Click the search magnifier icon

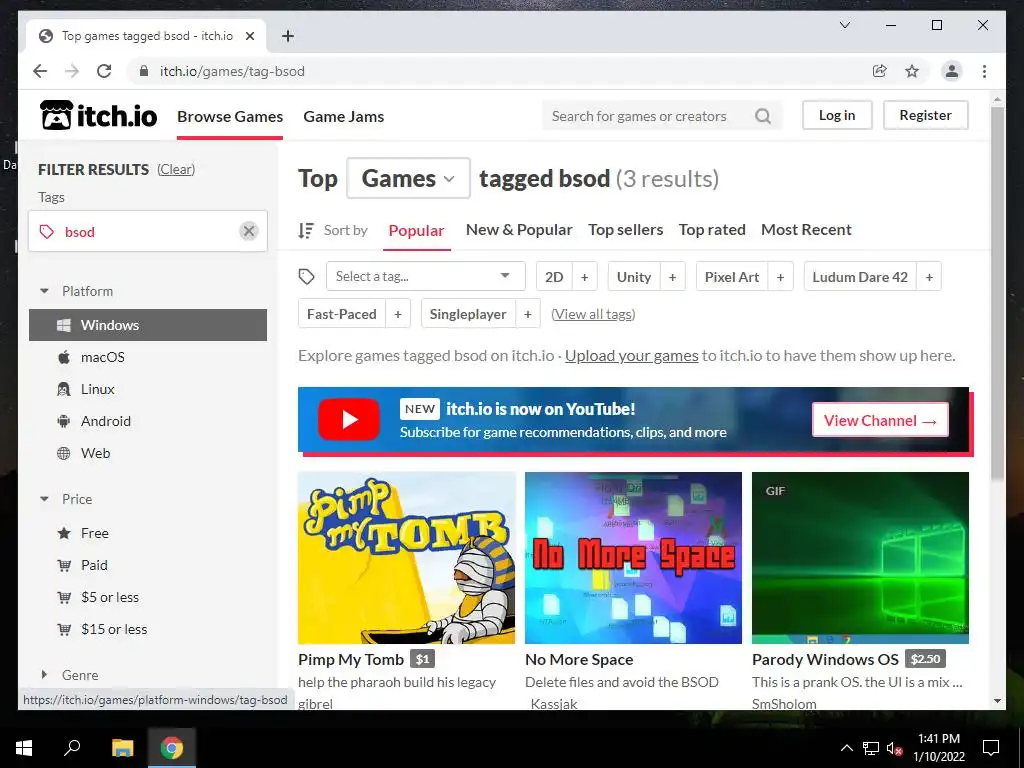763,116
